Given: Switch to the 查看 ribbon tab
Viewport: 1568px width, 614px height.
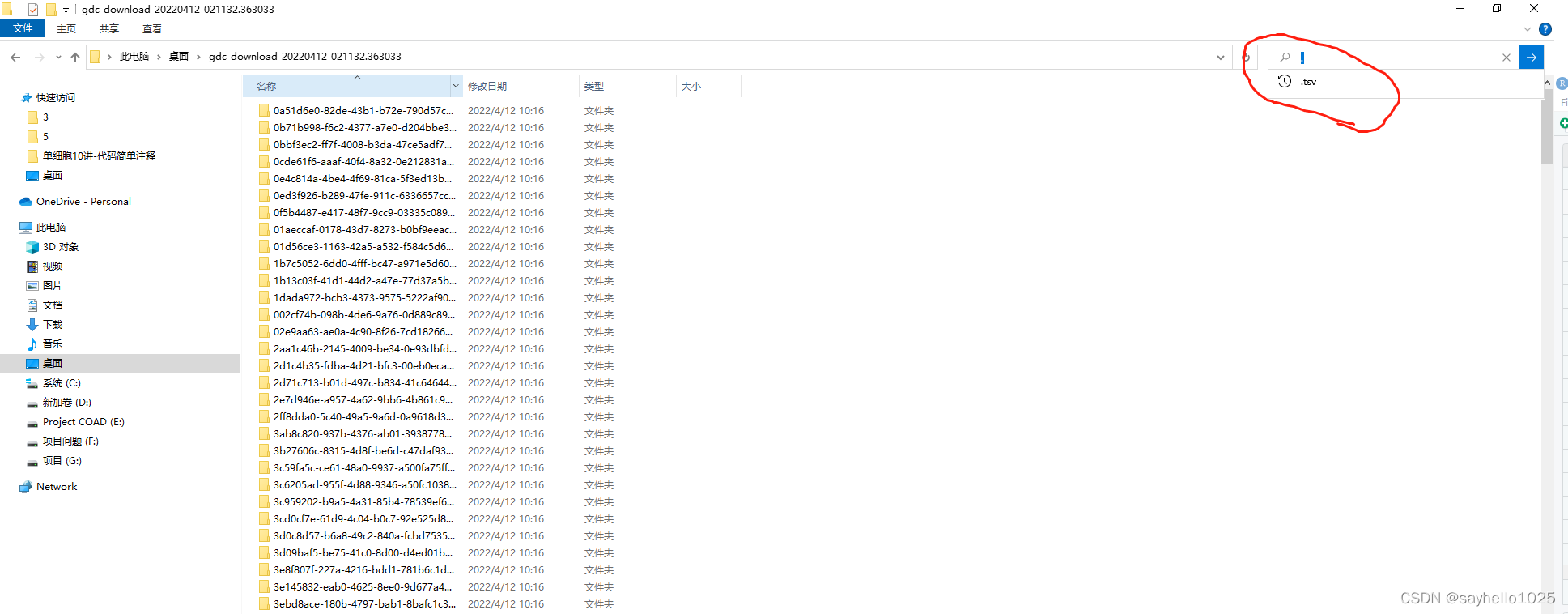Looking at the screenshot, I should [x=152, y=29].
